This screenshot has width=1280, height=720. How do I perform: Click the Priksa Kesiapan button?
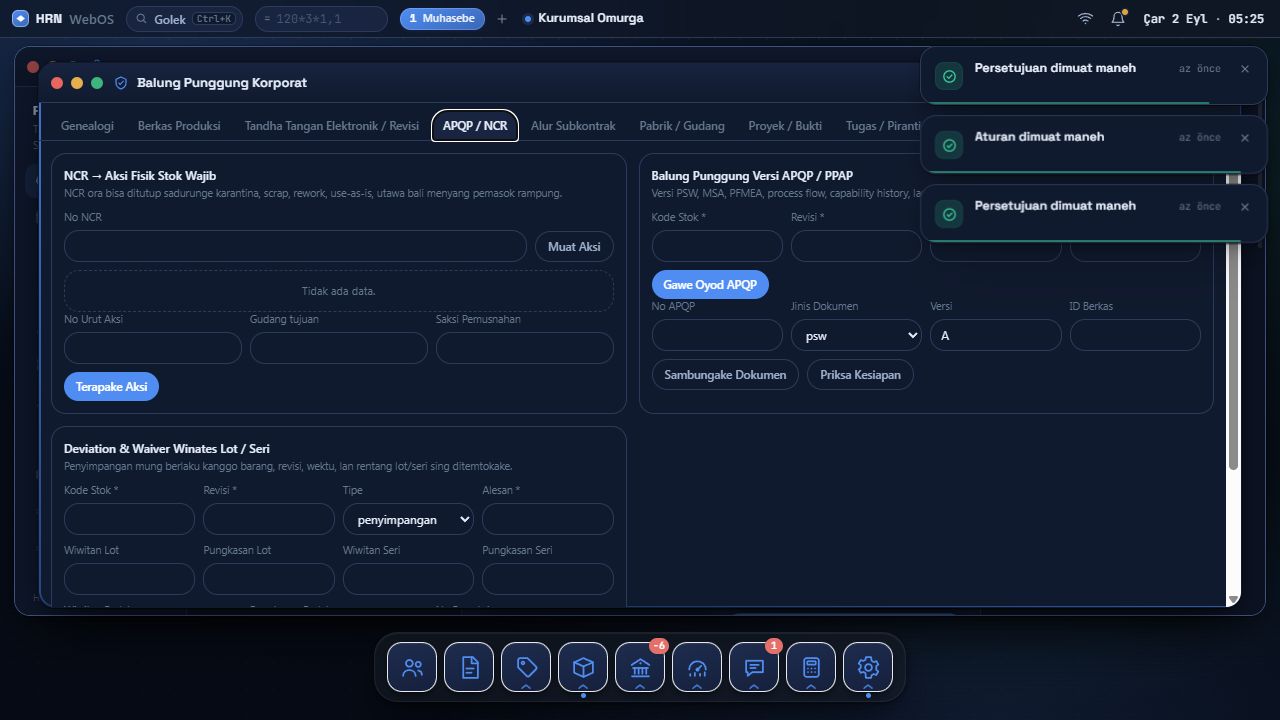860,375
